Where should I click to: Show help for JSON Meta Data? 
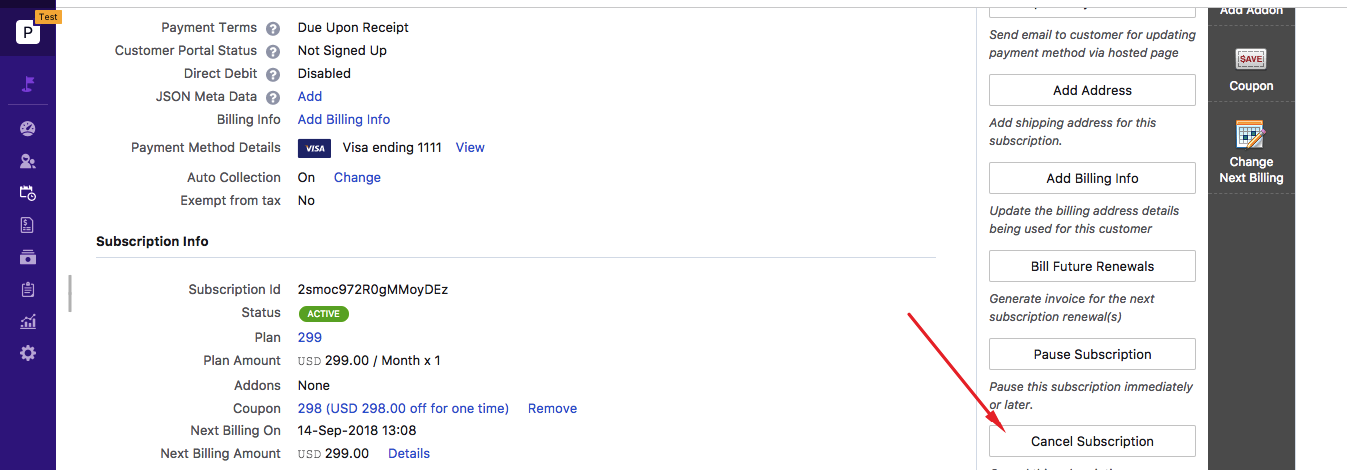272,97
